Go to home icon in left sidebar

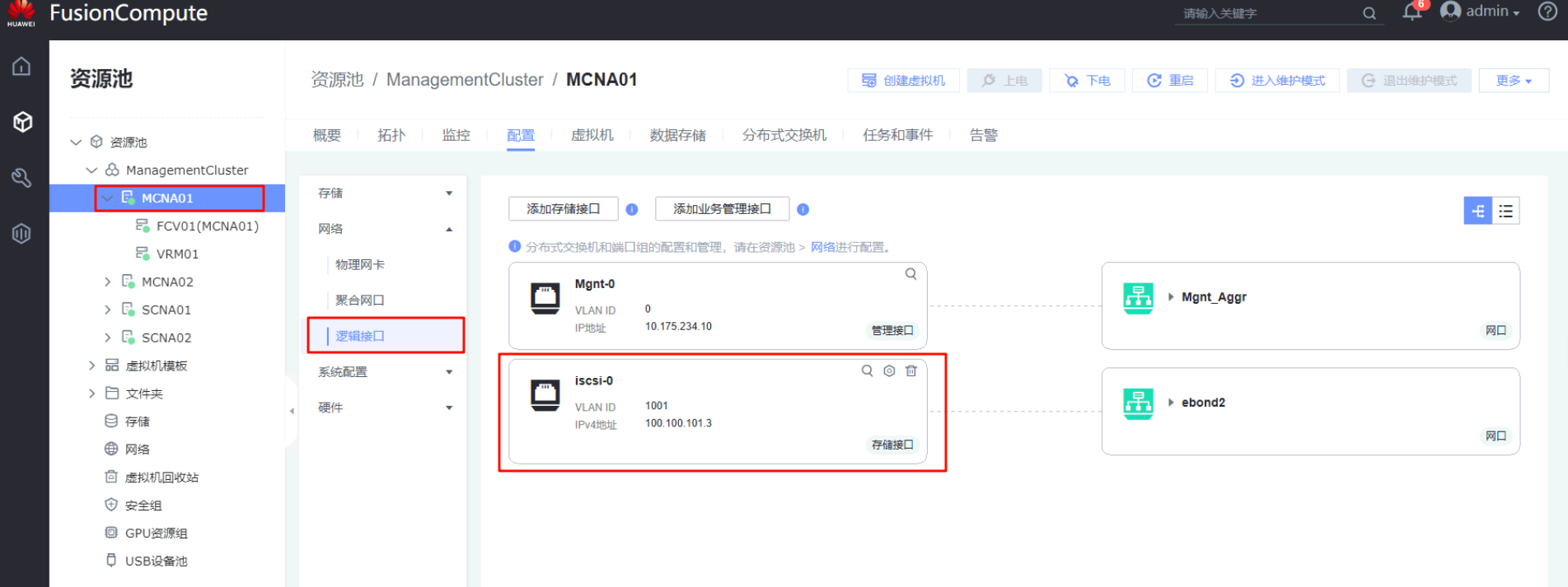tap(22, 67)
